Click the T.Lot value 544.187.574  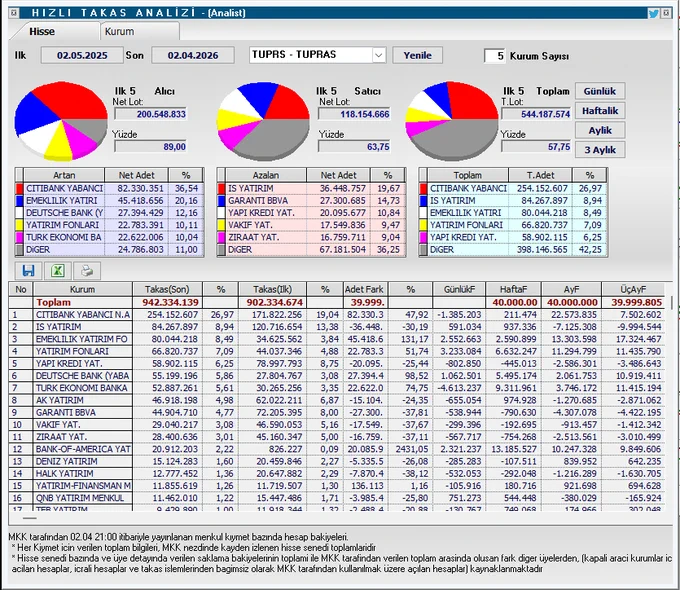pyautogui.click(x=536, y=114)
